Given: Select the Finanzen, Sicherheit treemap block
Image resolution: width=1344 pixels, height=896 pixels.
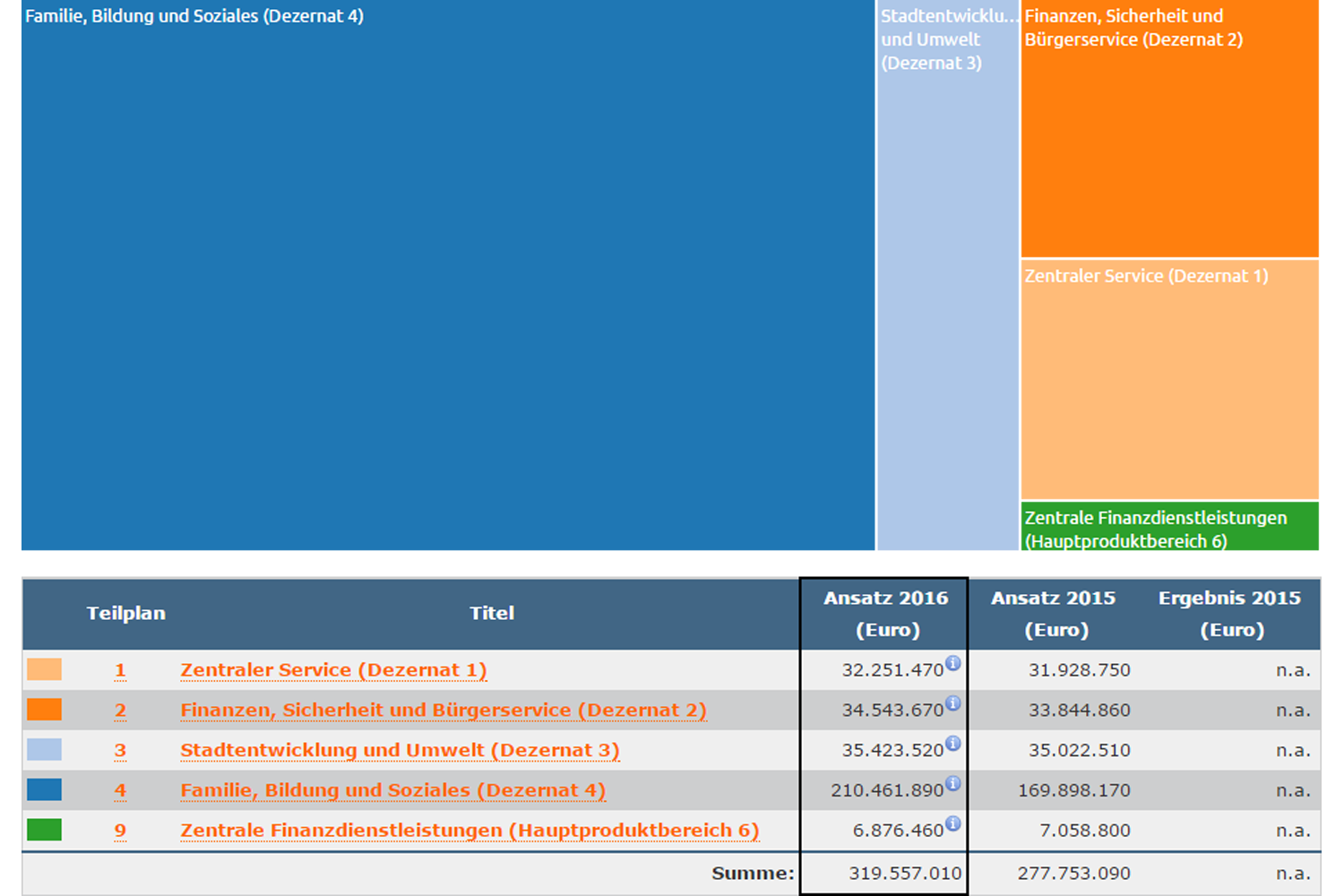Looking at the screenshot, I should (x=1169, y=128).
